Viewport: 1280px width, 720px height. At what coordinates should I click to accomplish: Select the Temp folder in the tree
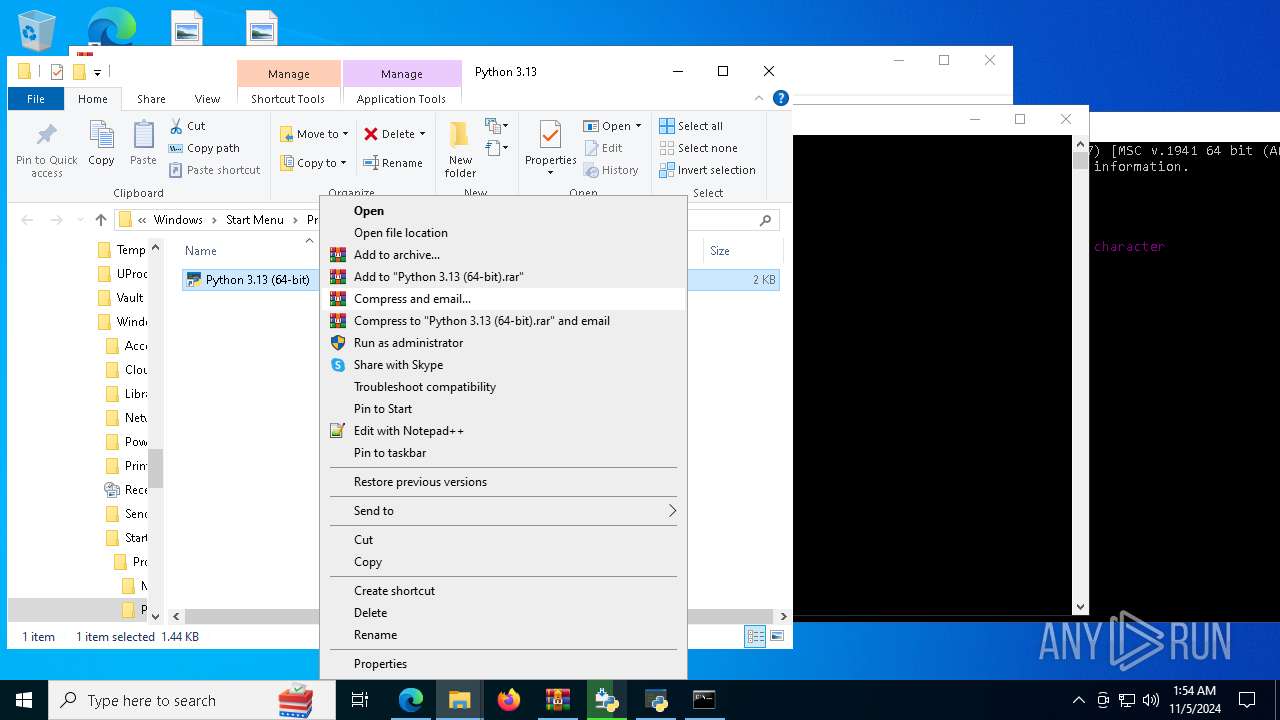click(x=122, y=250)
